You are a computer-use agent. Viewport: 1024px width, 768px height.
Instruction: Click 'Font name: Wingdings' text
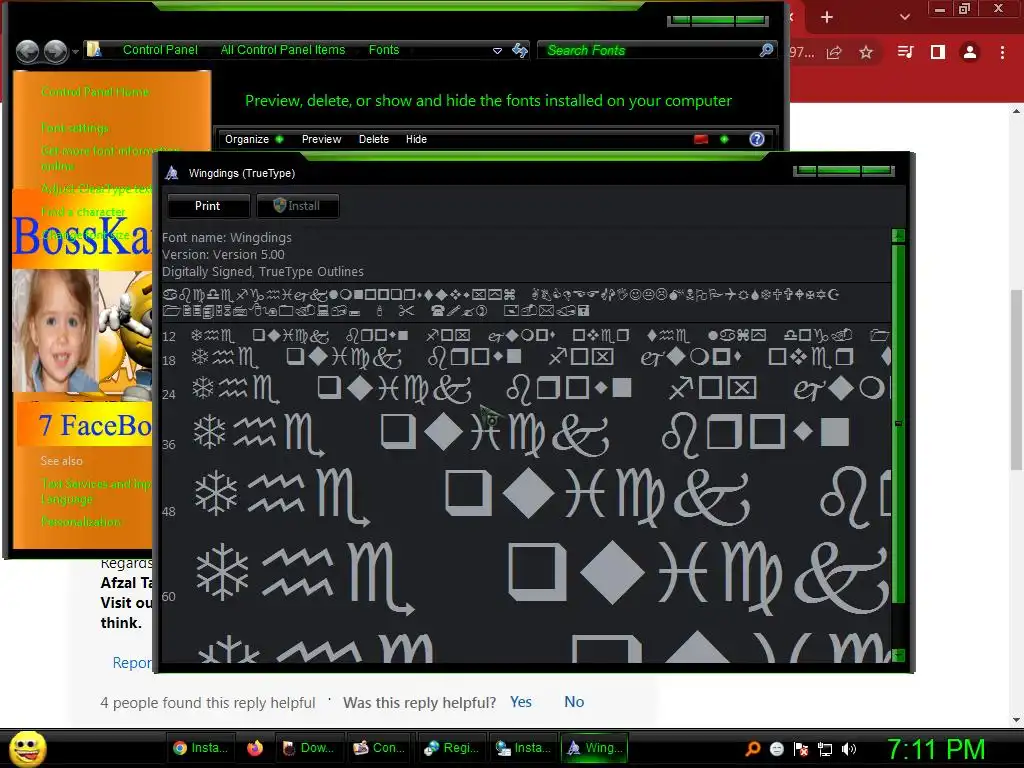click(x=227, y=238)
